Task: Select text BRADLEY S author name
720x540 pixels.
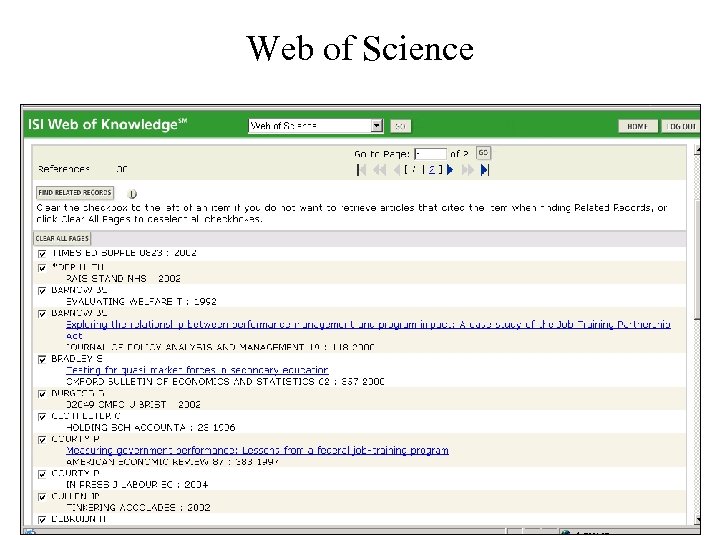Action: (77, 359)
